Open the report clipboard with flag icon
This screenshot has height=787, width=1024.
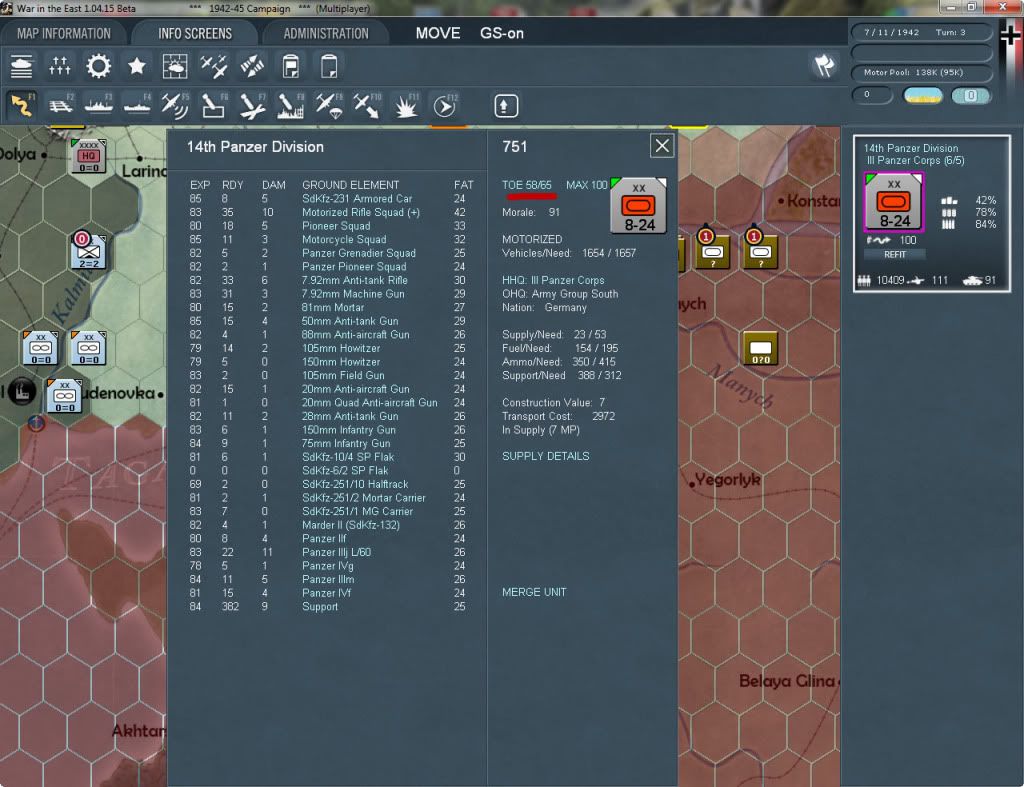tap(291, 66)
